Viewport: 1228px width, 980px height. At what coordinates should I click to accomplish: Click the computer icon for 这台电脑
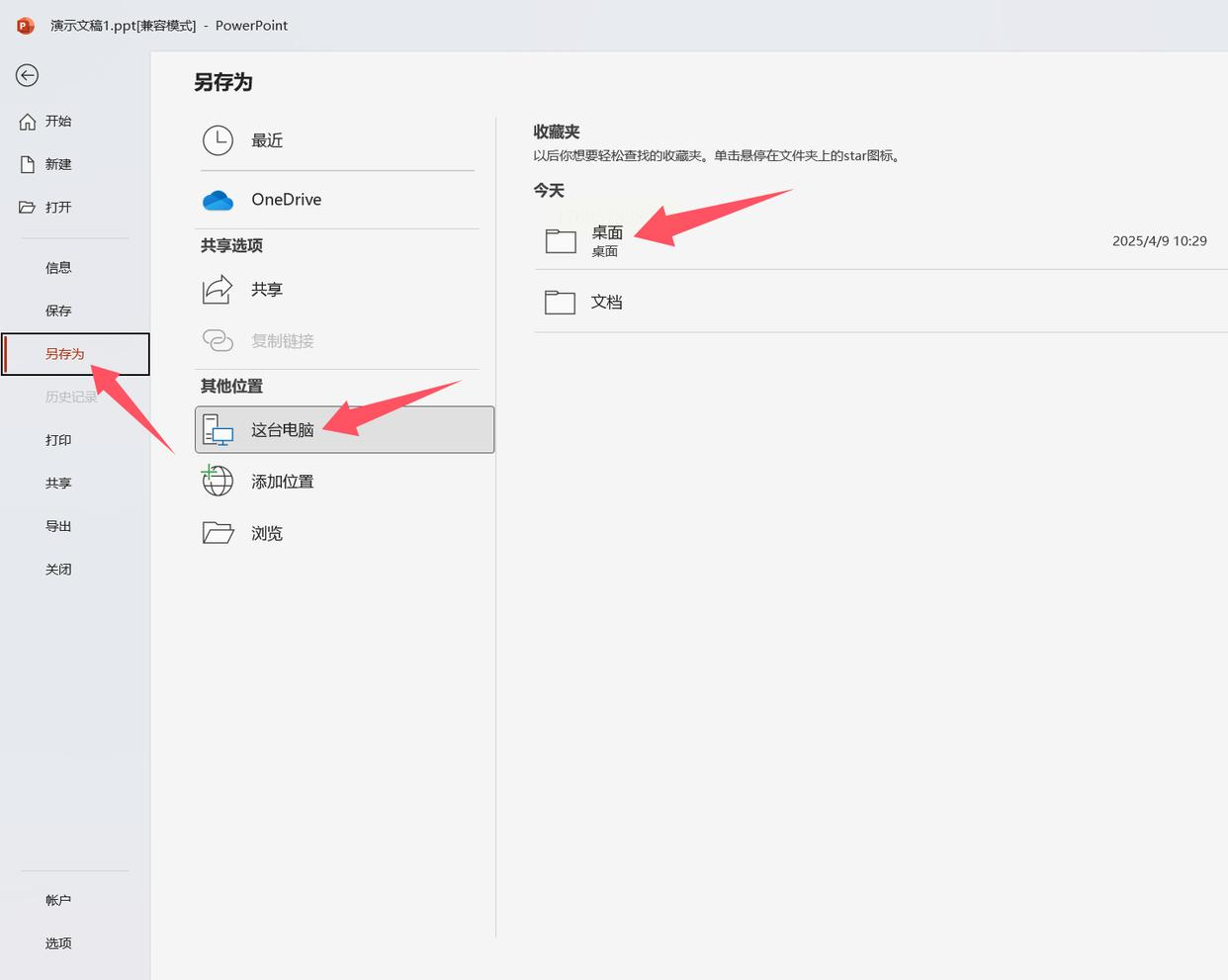coord(218,430)
